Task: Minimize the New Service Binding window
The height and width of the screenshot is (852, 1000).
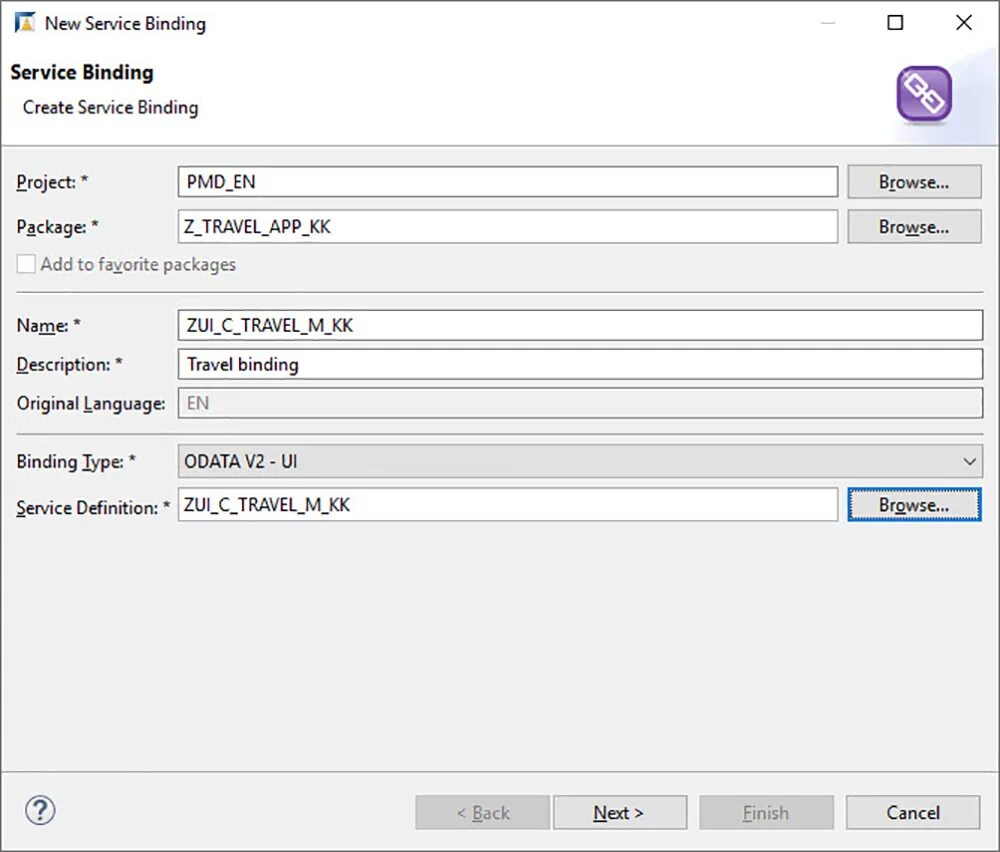Action: click(828, 22)
